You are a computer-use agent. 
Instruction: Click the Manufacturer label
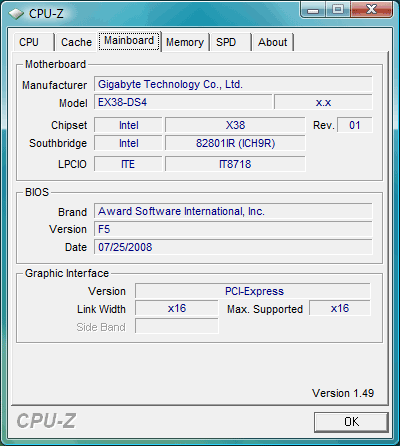(x=54, y=85)
